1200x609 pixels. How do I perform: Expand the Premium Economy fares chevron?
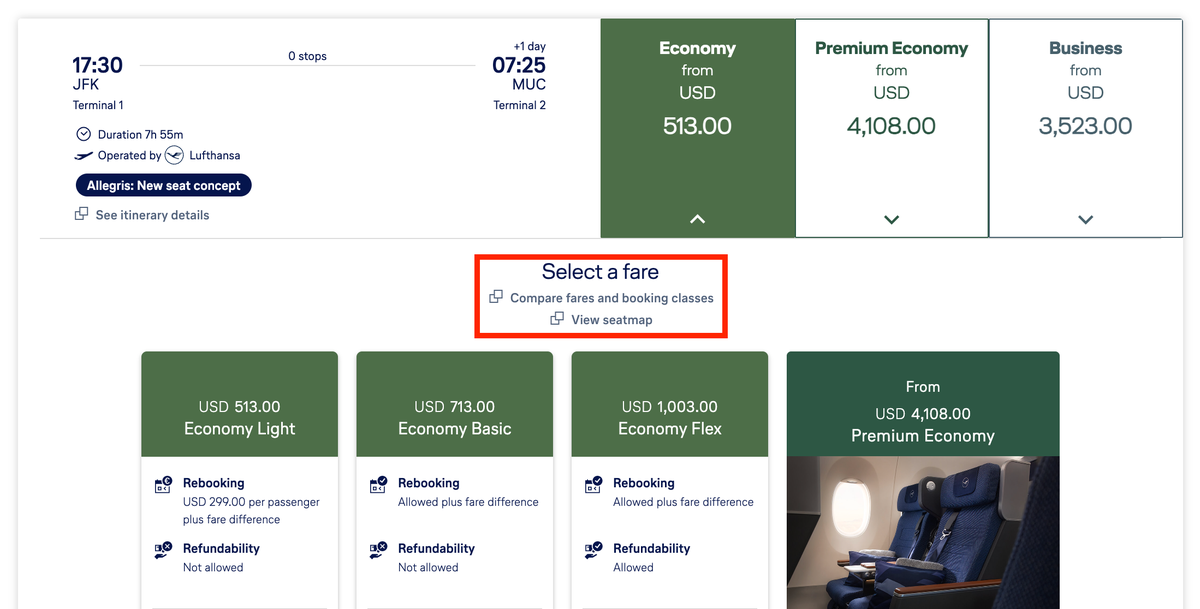pos(890,219)
